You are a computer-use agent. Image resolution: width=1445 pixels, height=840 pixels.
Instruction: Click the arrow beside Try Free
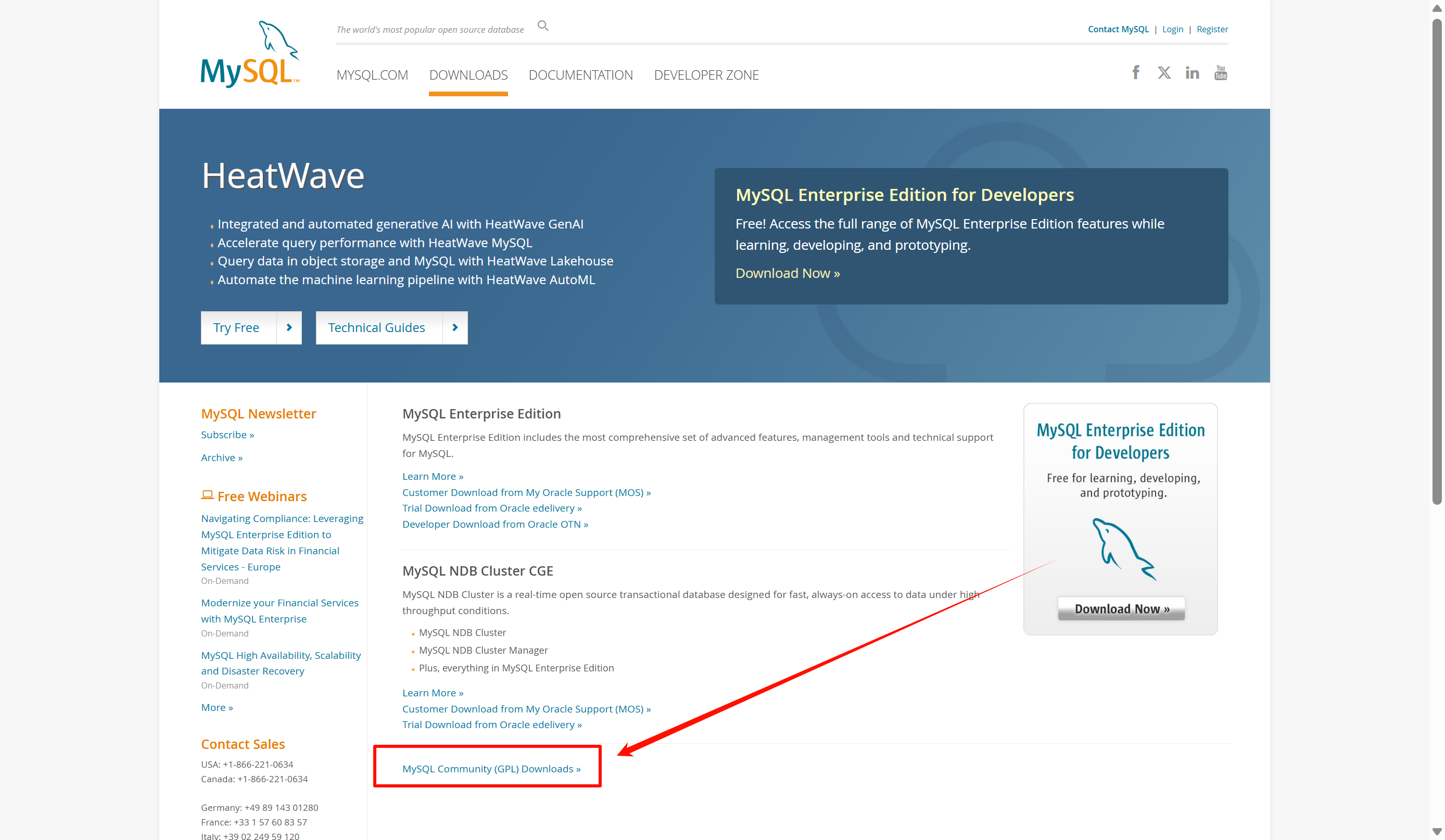289,327
